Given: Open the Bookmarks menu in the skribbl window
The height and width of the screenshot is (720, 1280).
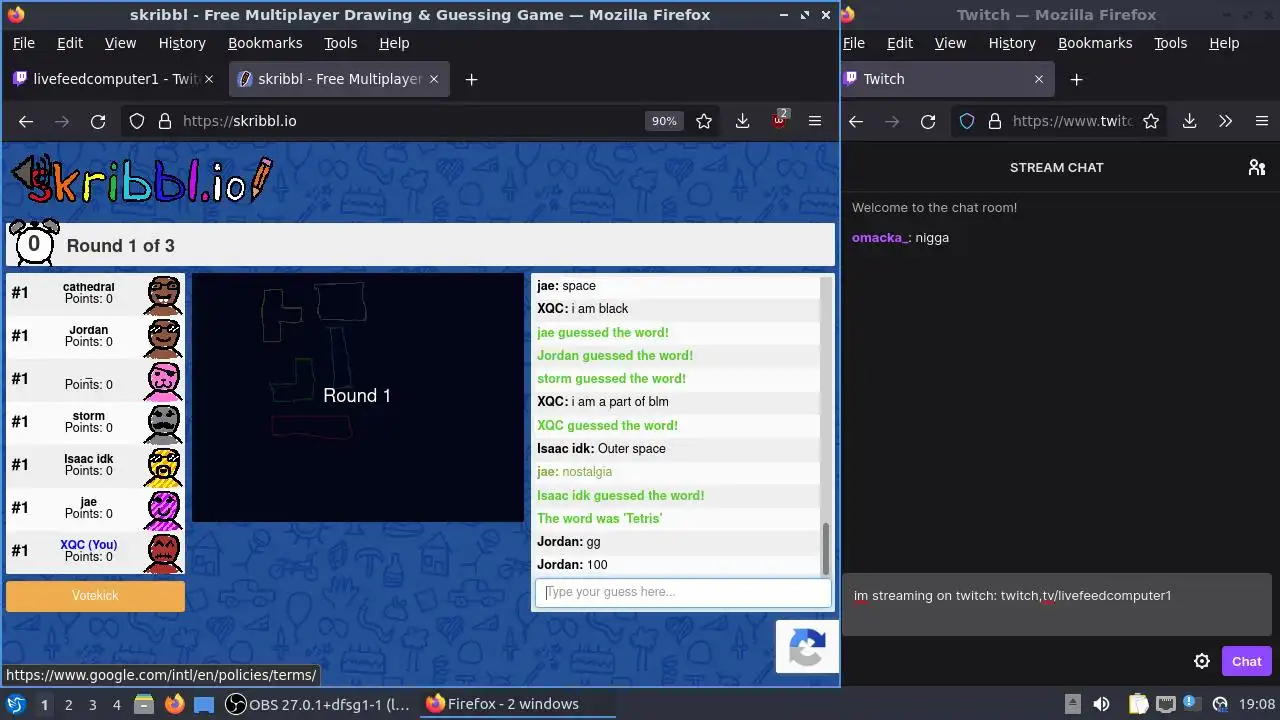Looking at the screenshot, I should (265, 43).
